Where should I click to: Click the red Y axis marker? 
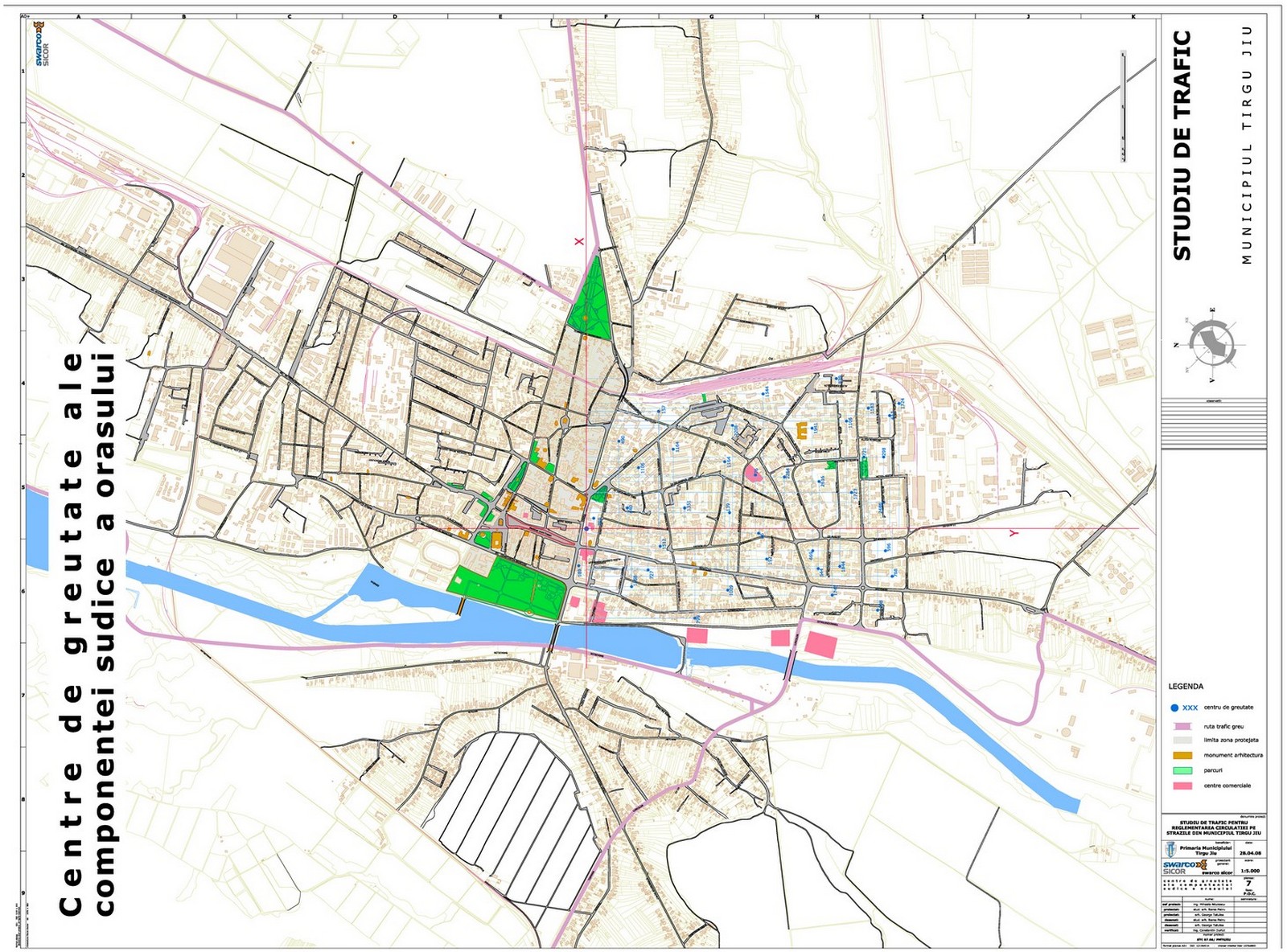coord(1013,533)
